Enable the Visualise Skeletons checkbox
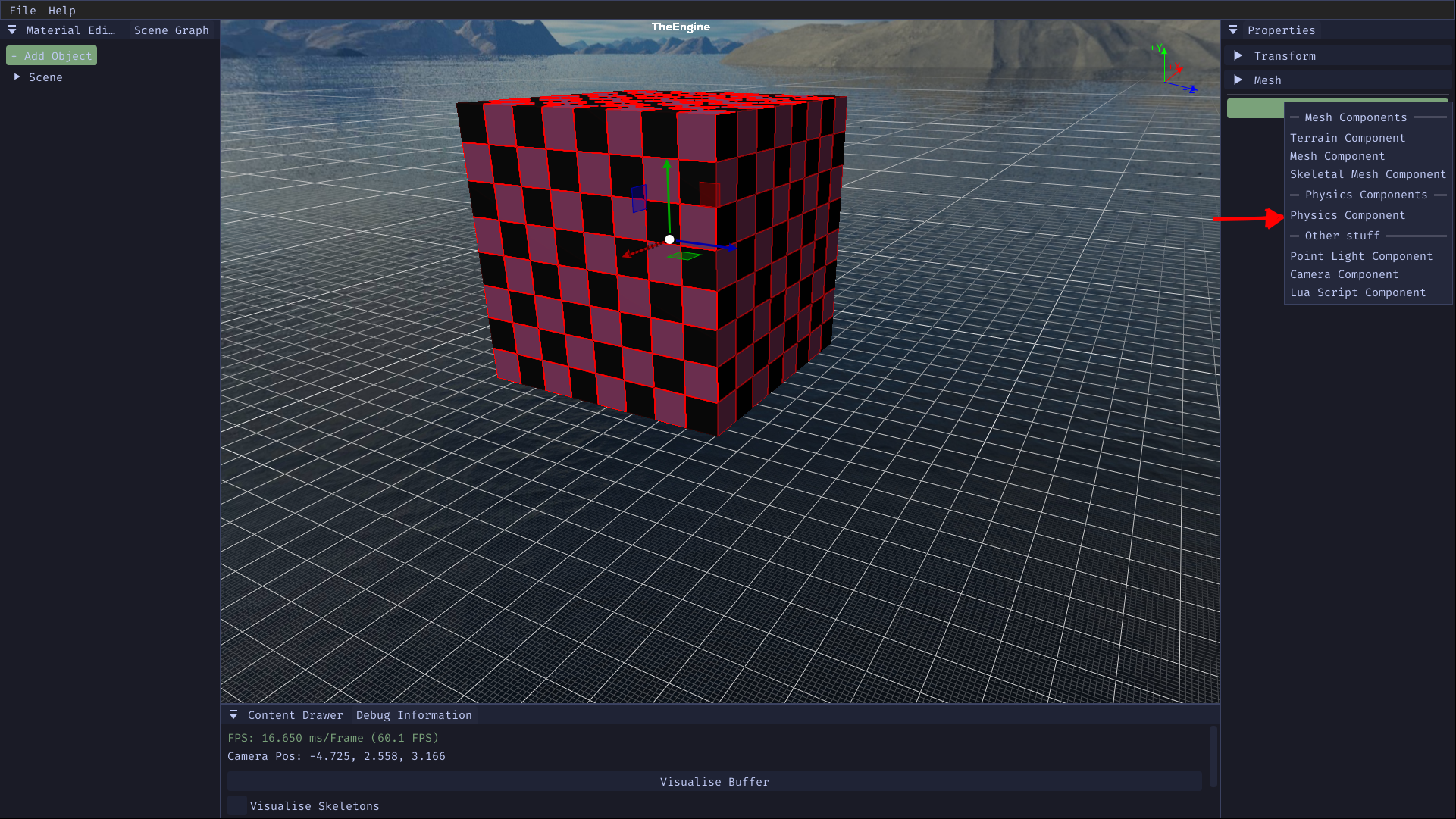1456x819 pixels. click(237, 806)
